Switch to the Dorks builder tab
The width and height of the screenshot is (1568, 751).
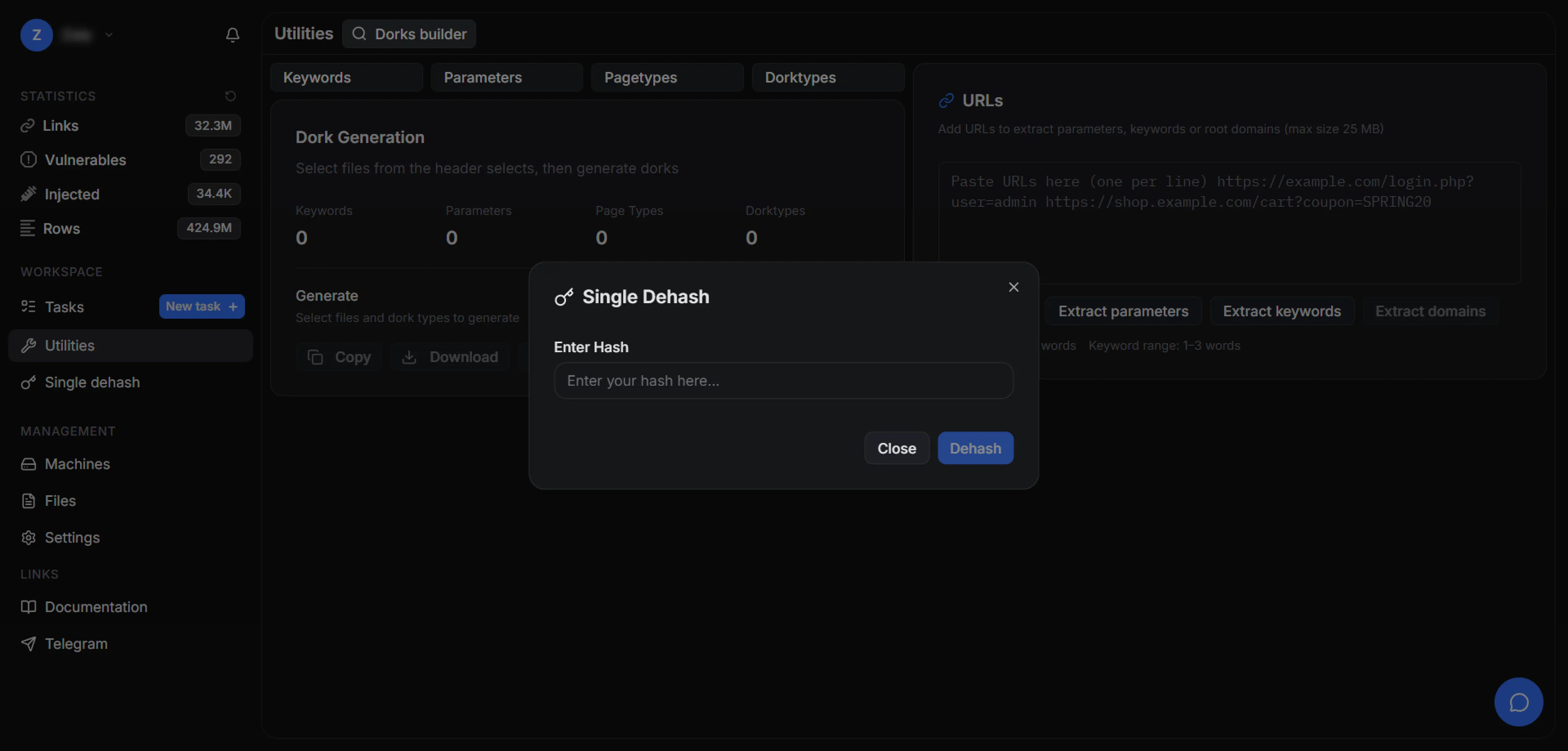(409, 34)
